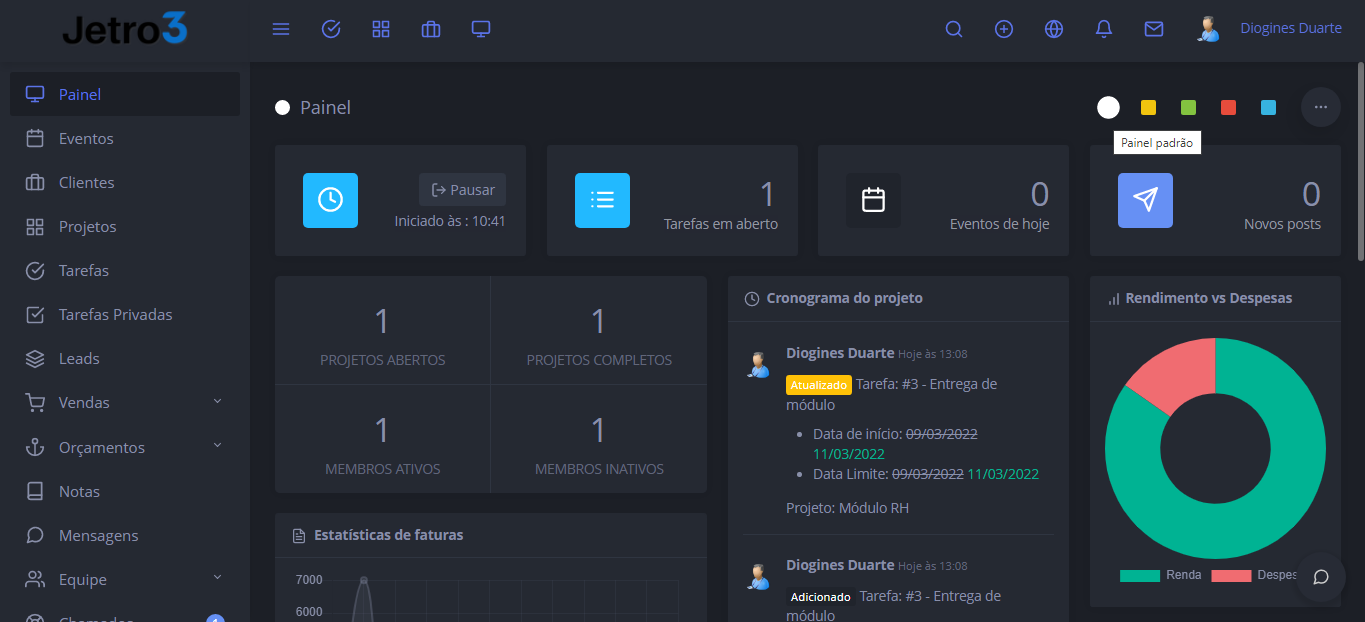This screenshot has height=622, width=1365.
Task: Expand the Equipe sidebar submenu
Action: pos(124,579)
